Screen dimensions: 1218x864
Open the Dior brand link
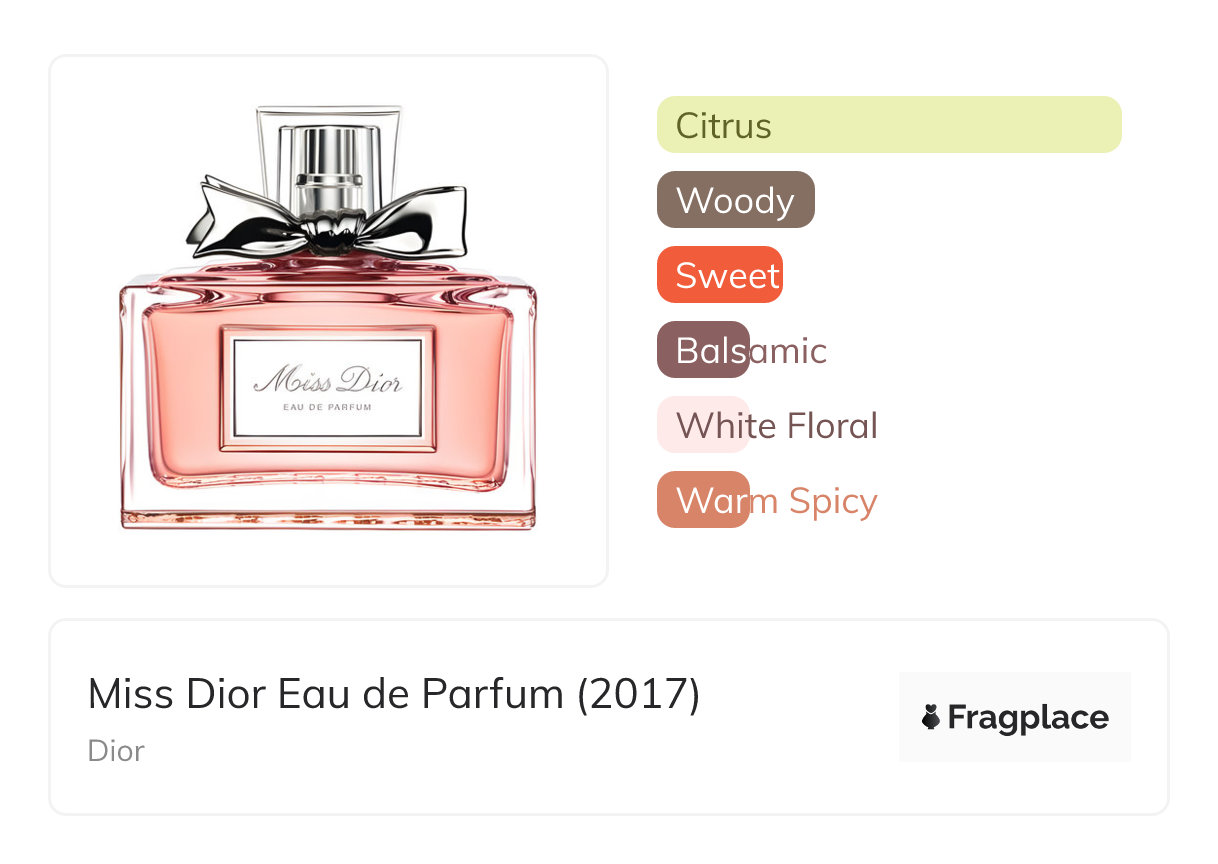click(116, 751)
